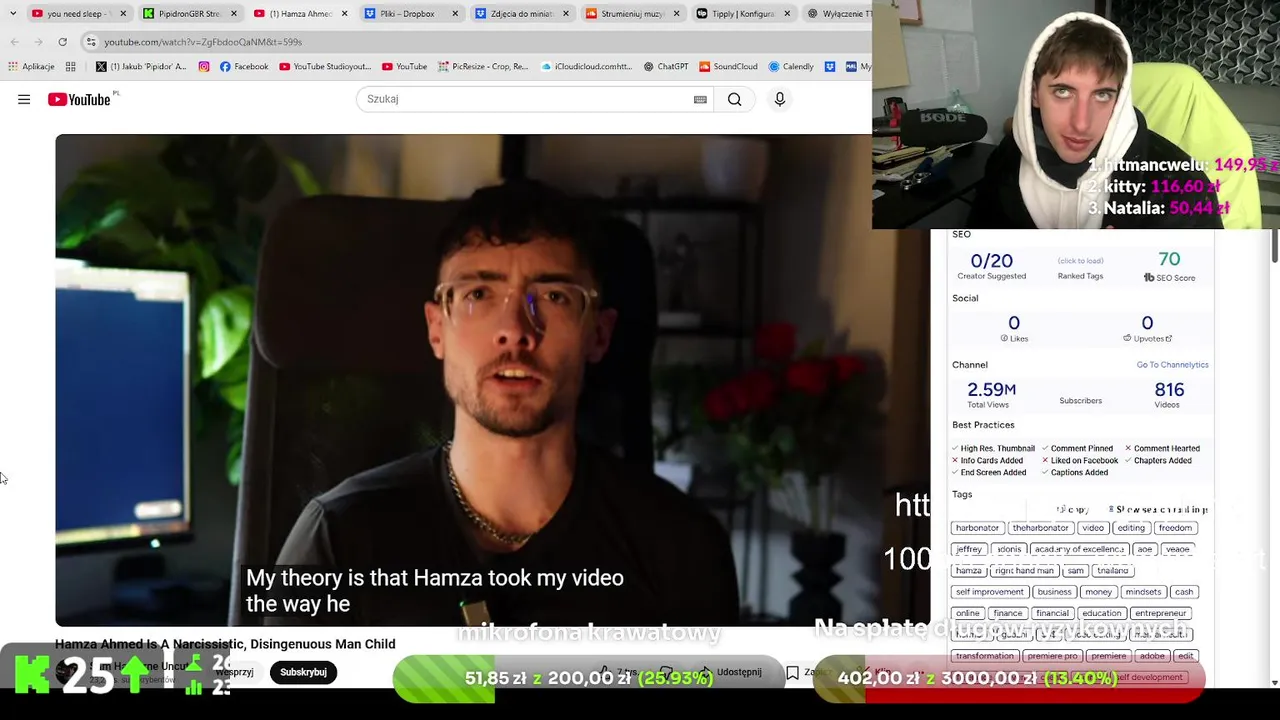Viewport: 1280px width, 720px height.
Task: Open the Dropbox bookmark icon after Calendly
Action: 830,67
